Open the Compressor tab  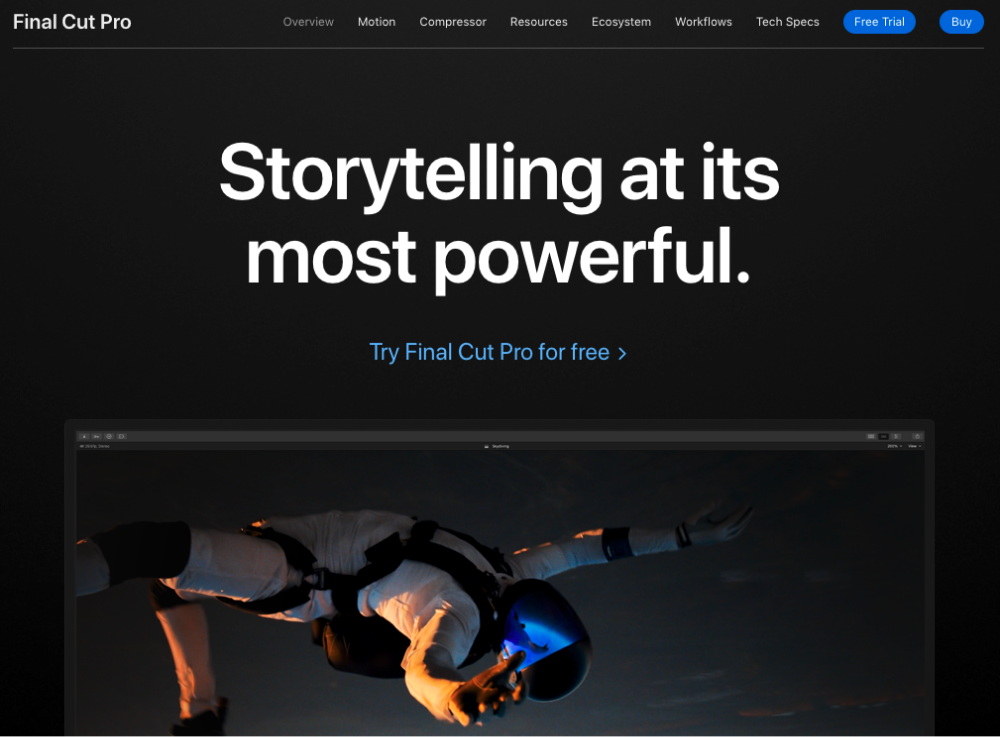click(x=453, y=22)
